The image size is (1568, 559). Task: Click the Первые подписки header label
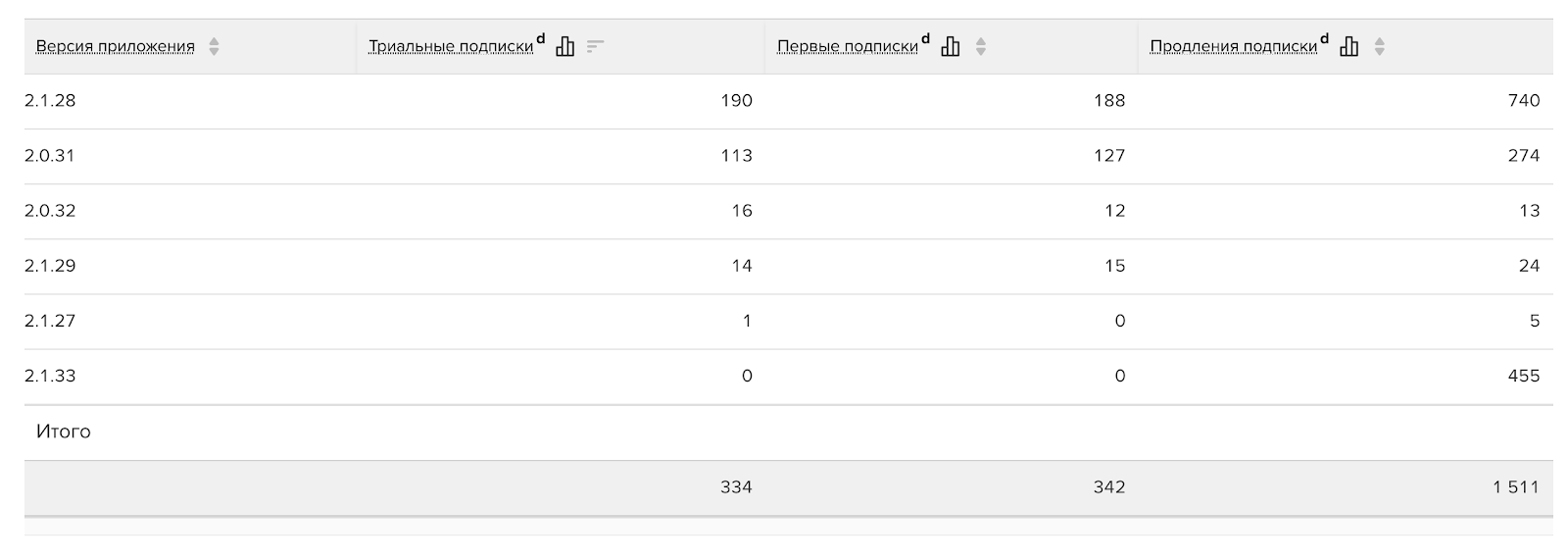(848, 46)
